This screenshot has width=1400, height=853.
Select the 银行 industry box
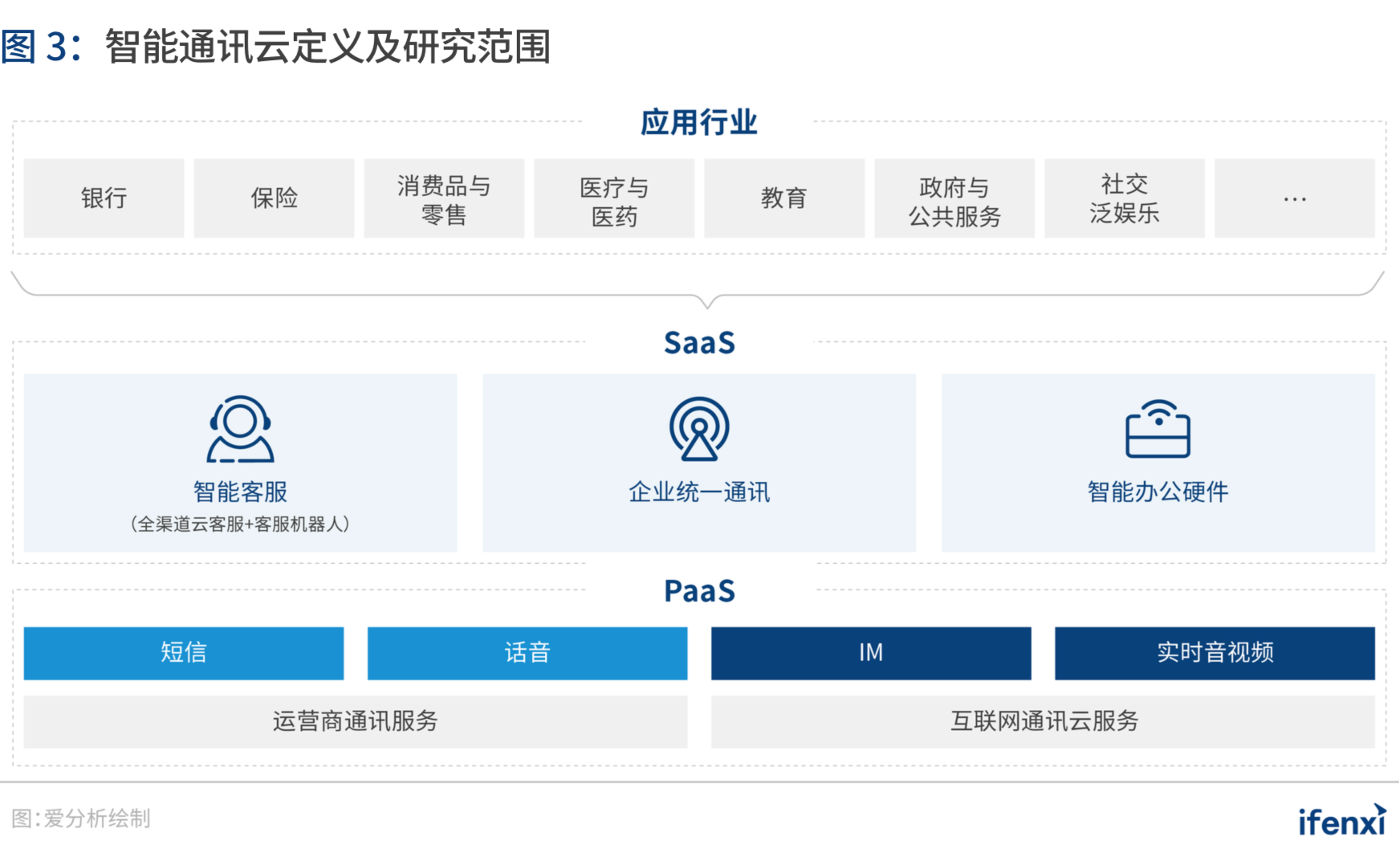point(104,198)
